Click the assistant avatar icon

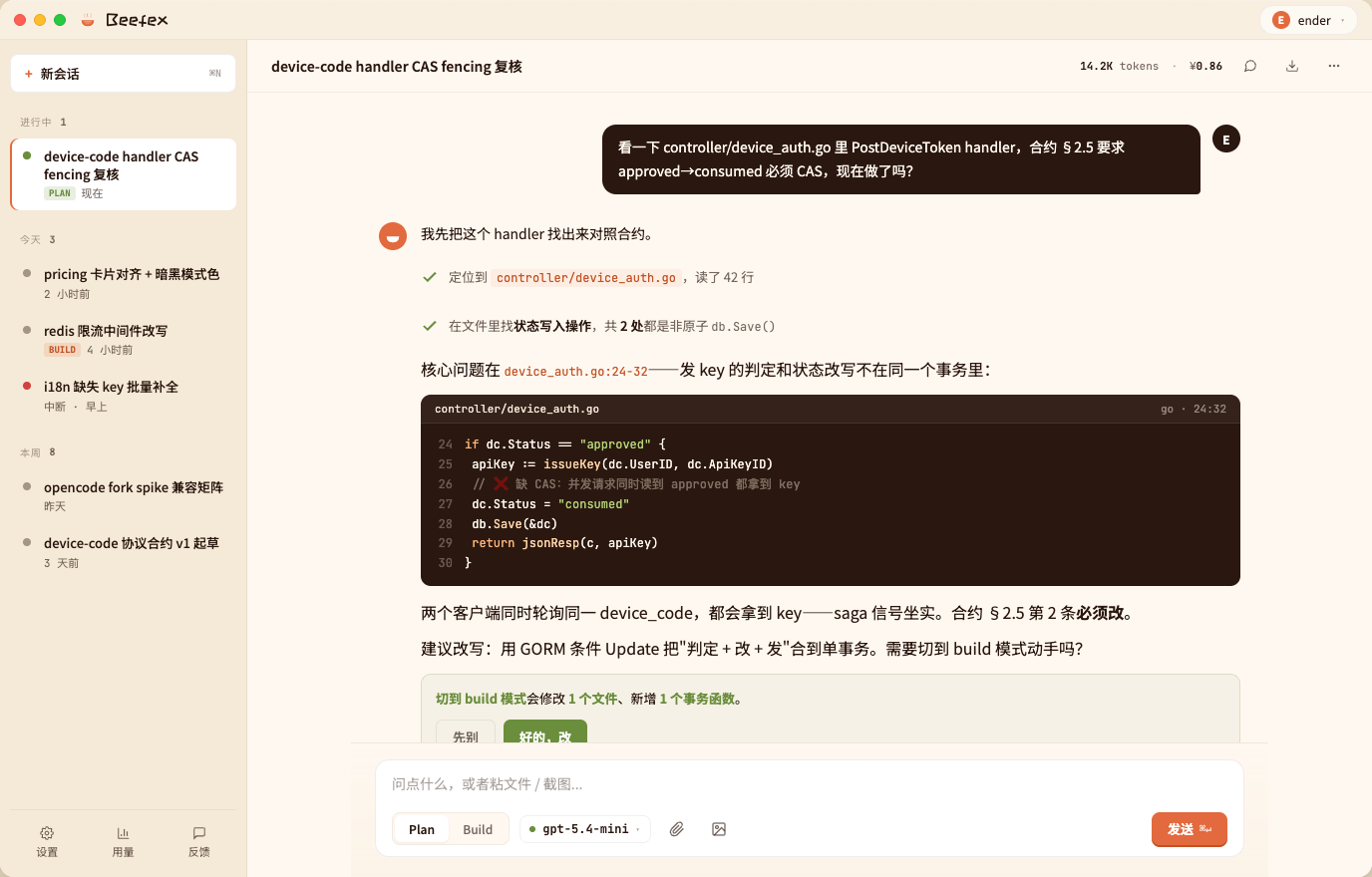393,236
